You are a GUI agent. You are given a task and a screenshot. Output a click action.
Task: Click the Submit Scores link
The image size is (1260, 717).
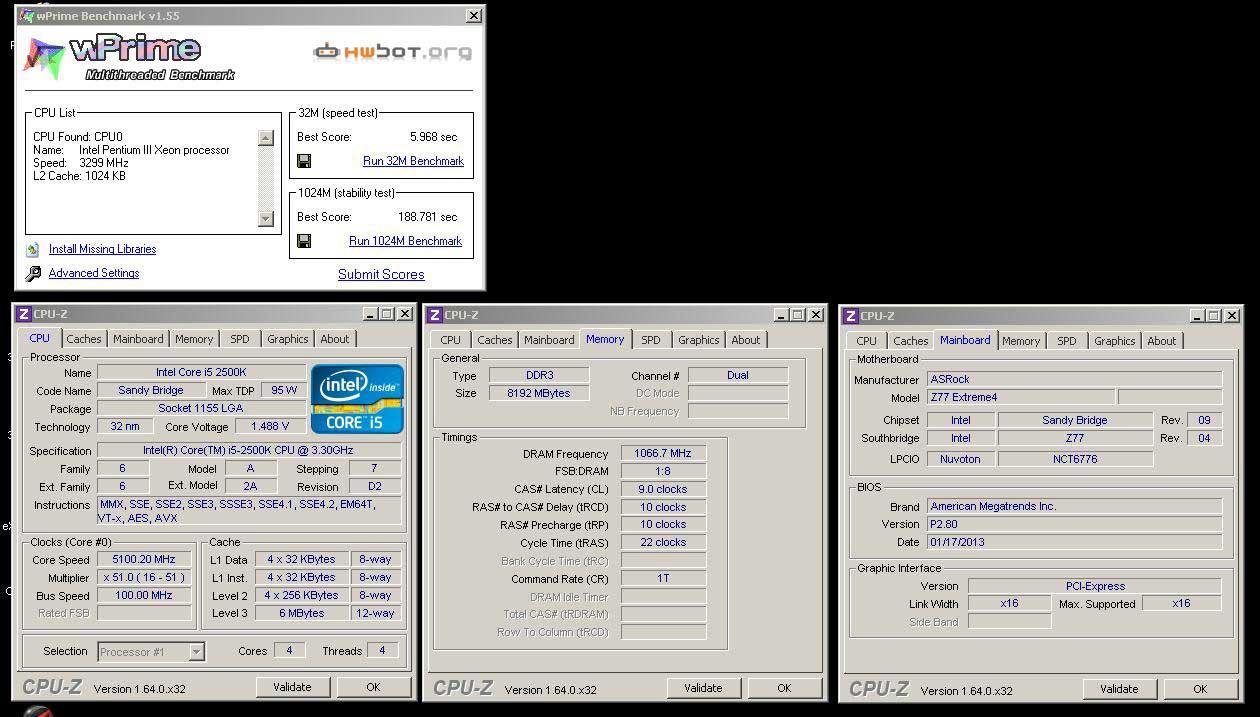pyautogui.click(x=381, y=274)
